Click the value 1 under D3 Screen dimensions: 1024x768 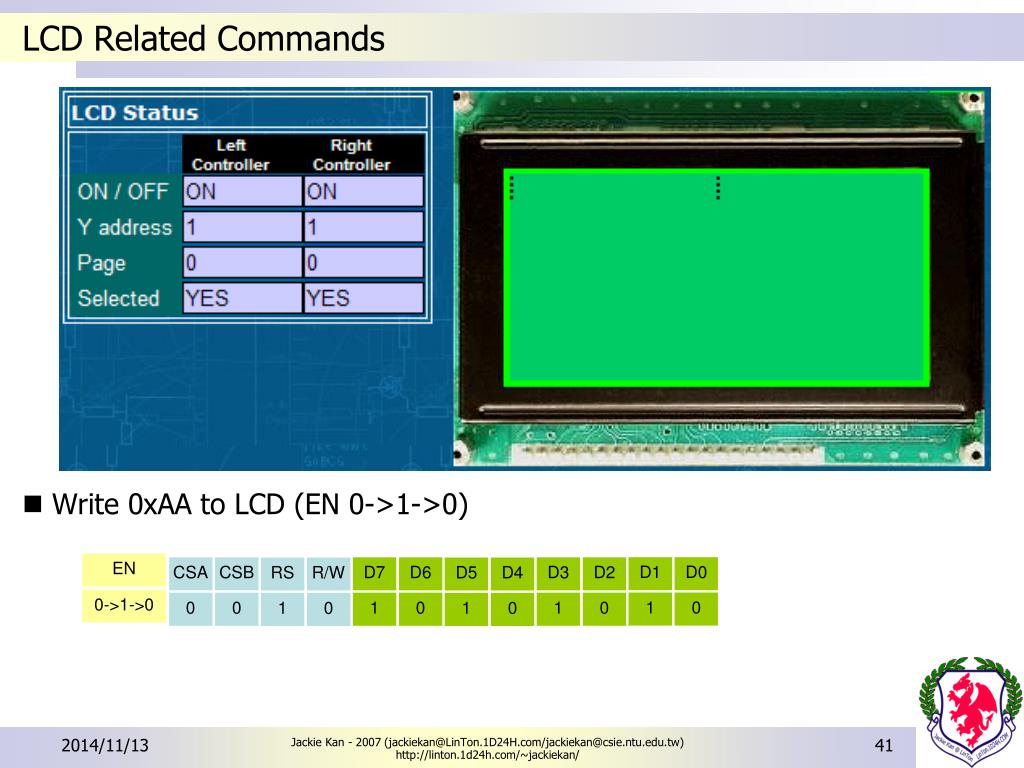point(558,609)
